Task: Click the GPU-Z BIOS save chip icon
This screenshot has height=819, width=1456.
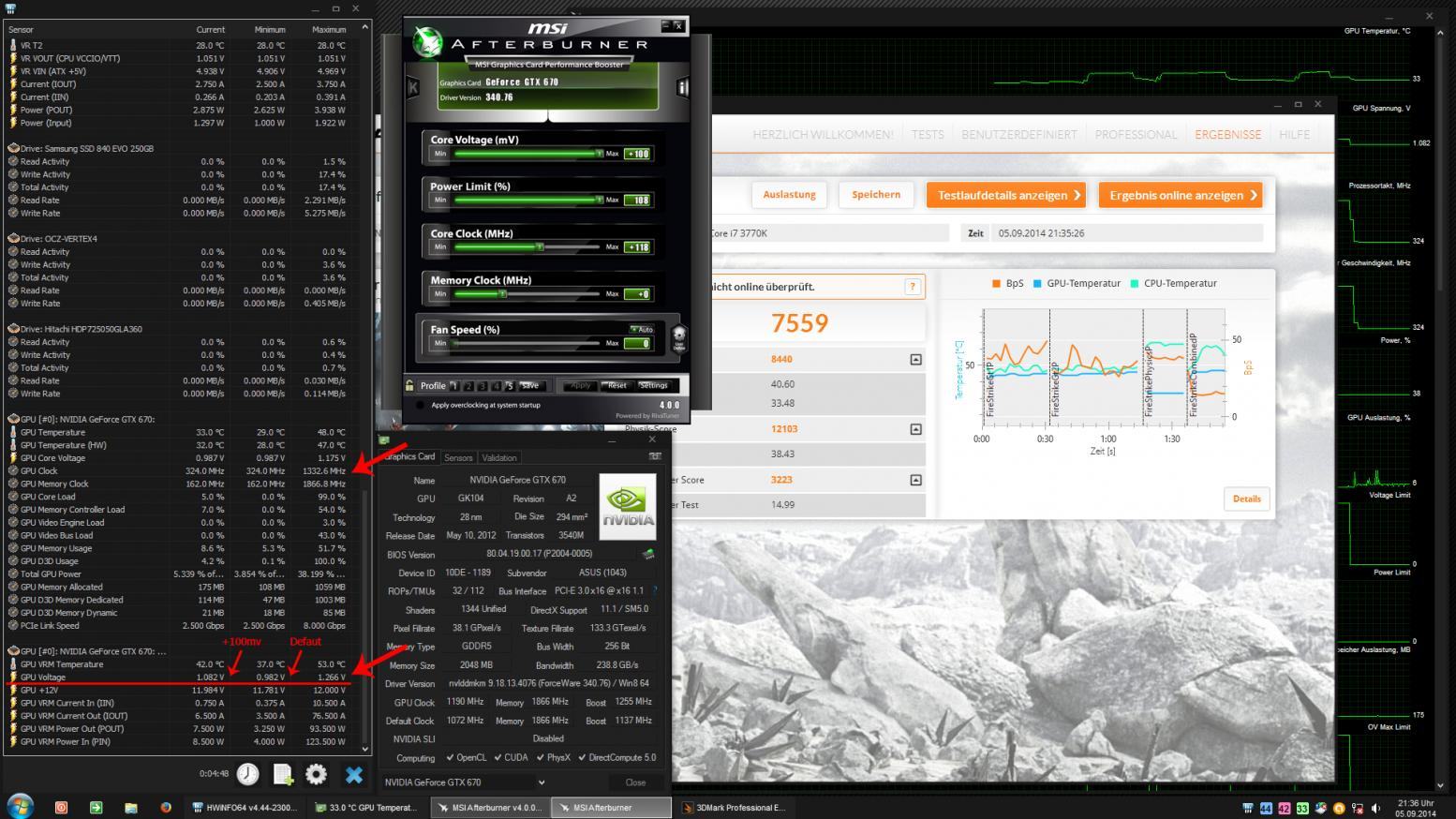Action: [x=648, y=554]
